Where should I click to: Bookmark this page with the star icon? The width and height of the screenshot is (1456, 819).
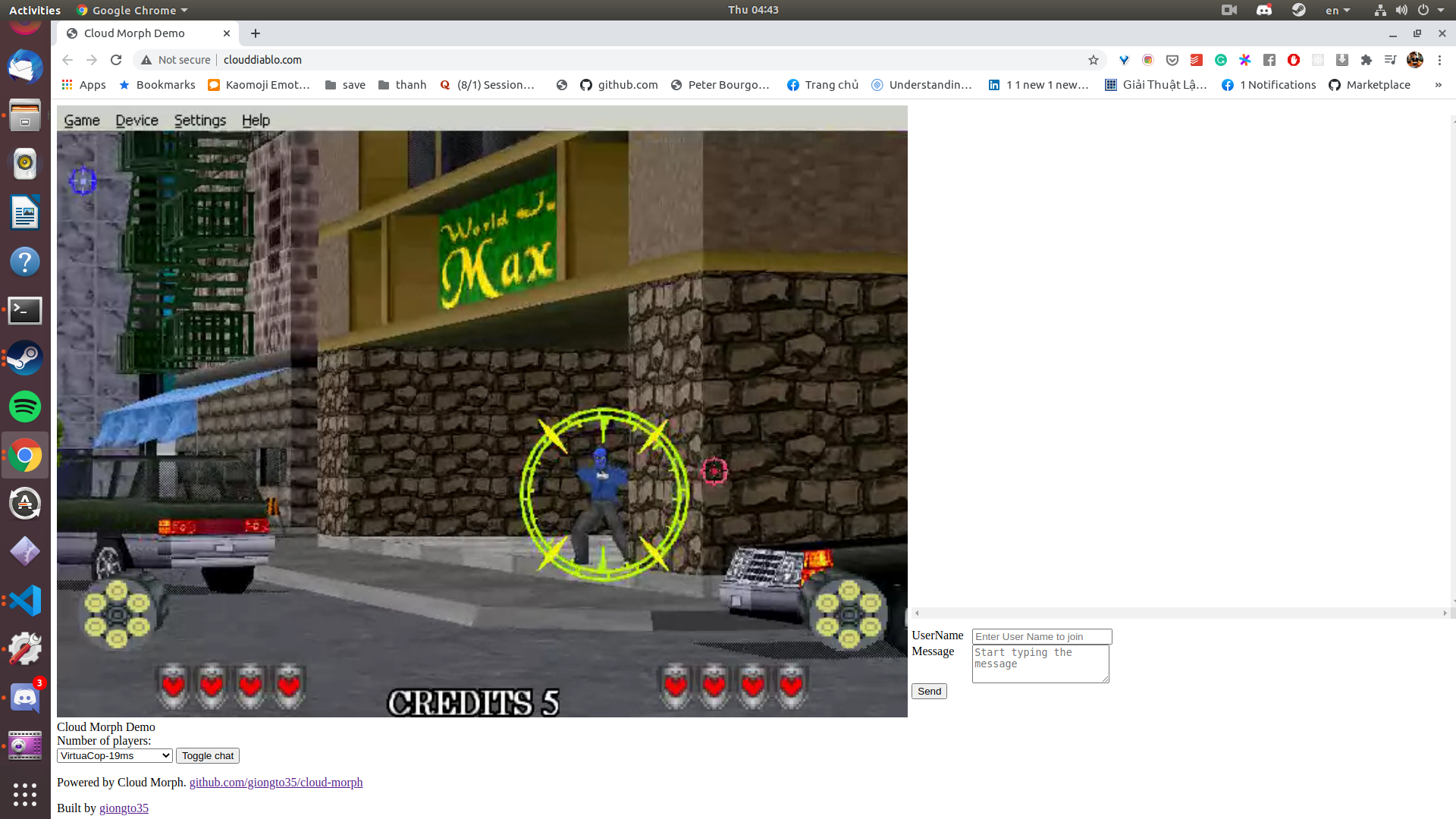1093,60
